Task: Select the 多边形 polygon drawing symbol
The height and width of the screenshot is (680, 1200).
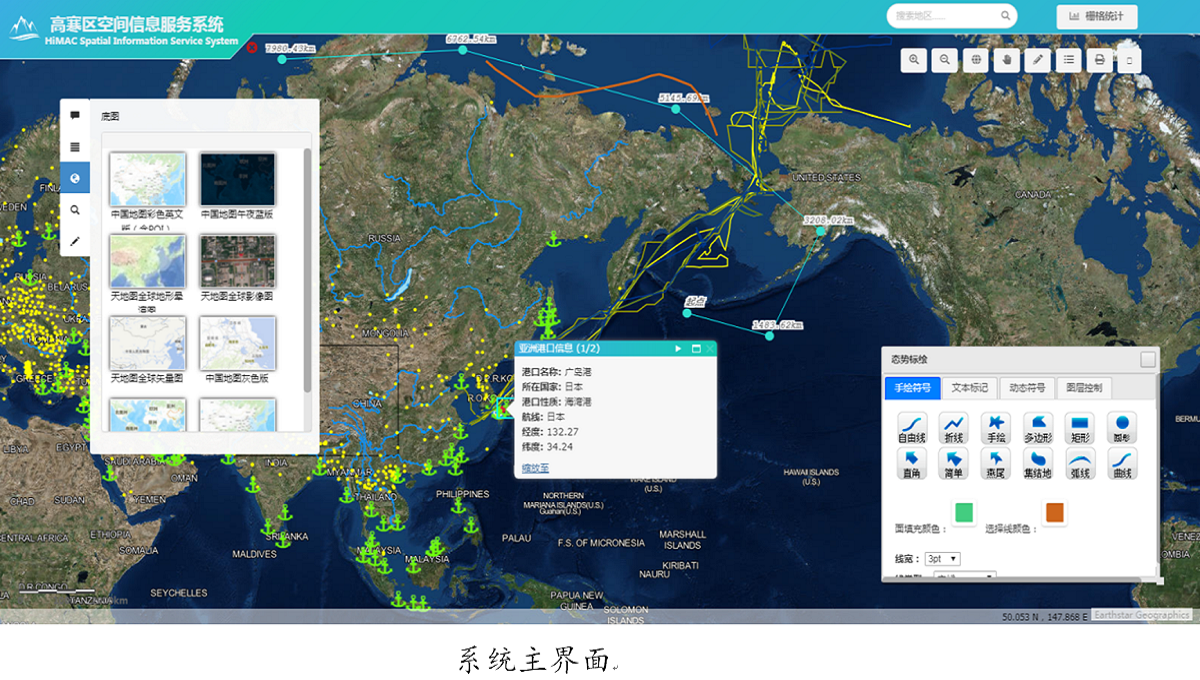Action: tap(1037, 427)
